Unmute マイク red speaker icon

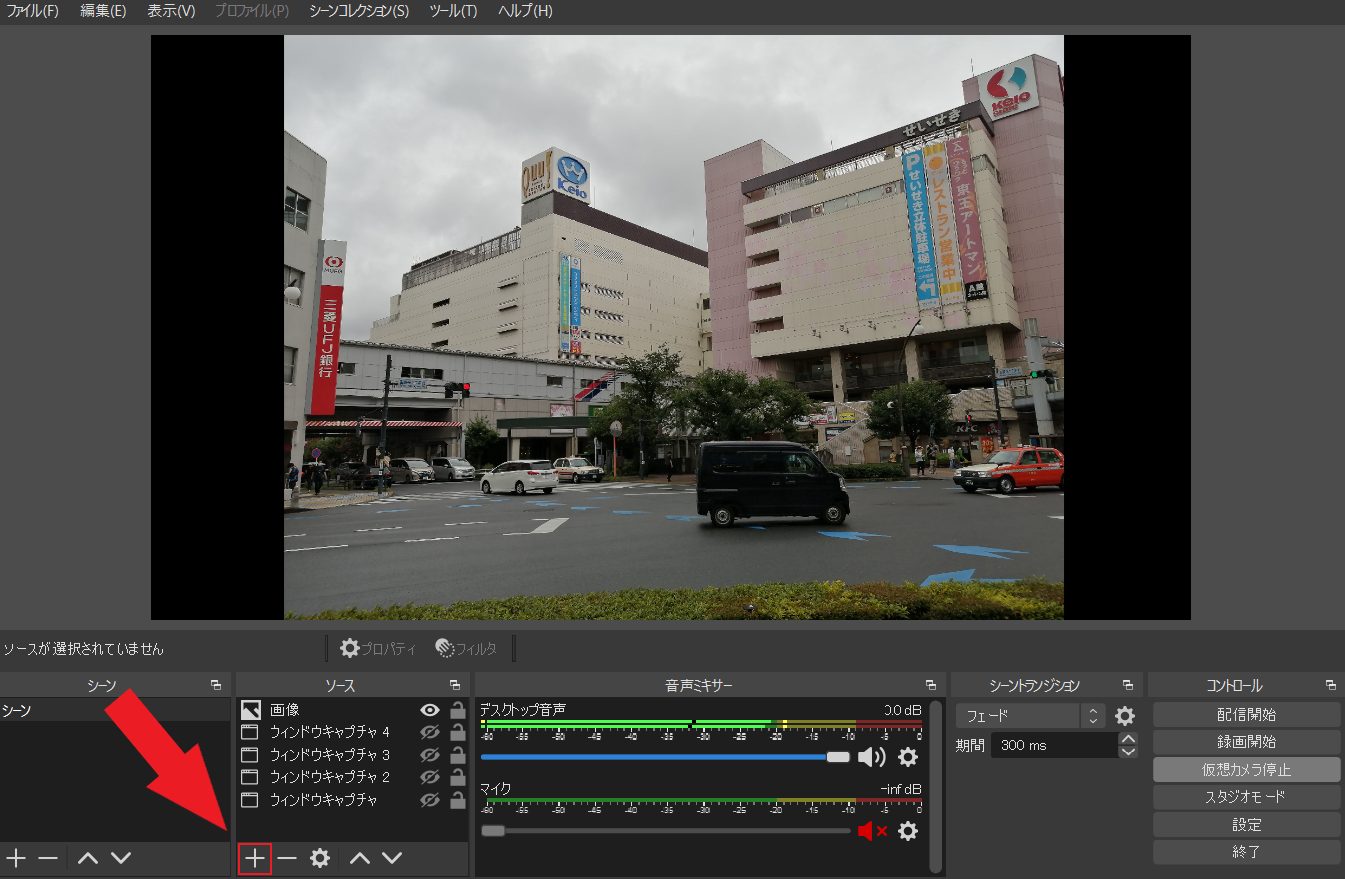click(x=872, y=831)
